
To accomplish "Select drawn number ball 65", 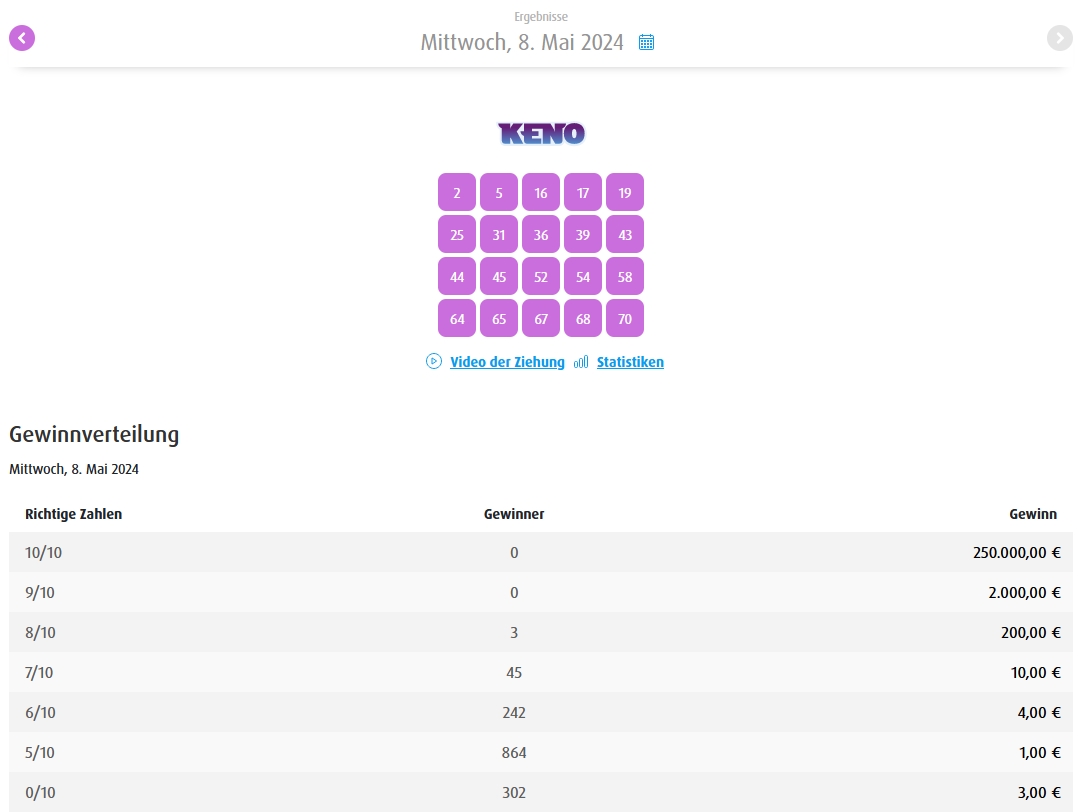I will click(499, 318).
